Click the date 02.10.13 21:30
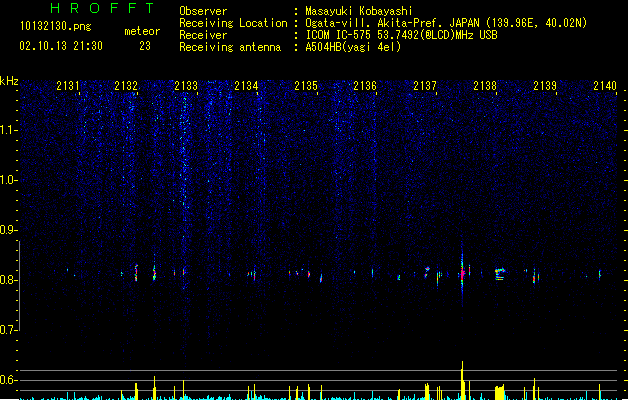This screenshot has height=400, width=629. (61, 46)
